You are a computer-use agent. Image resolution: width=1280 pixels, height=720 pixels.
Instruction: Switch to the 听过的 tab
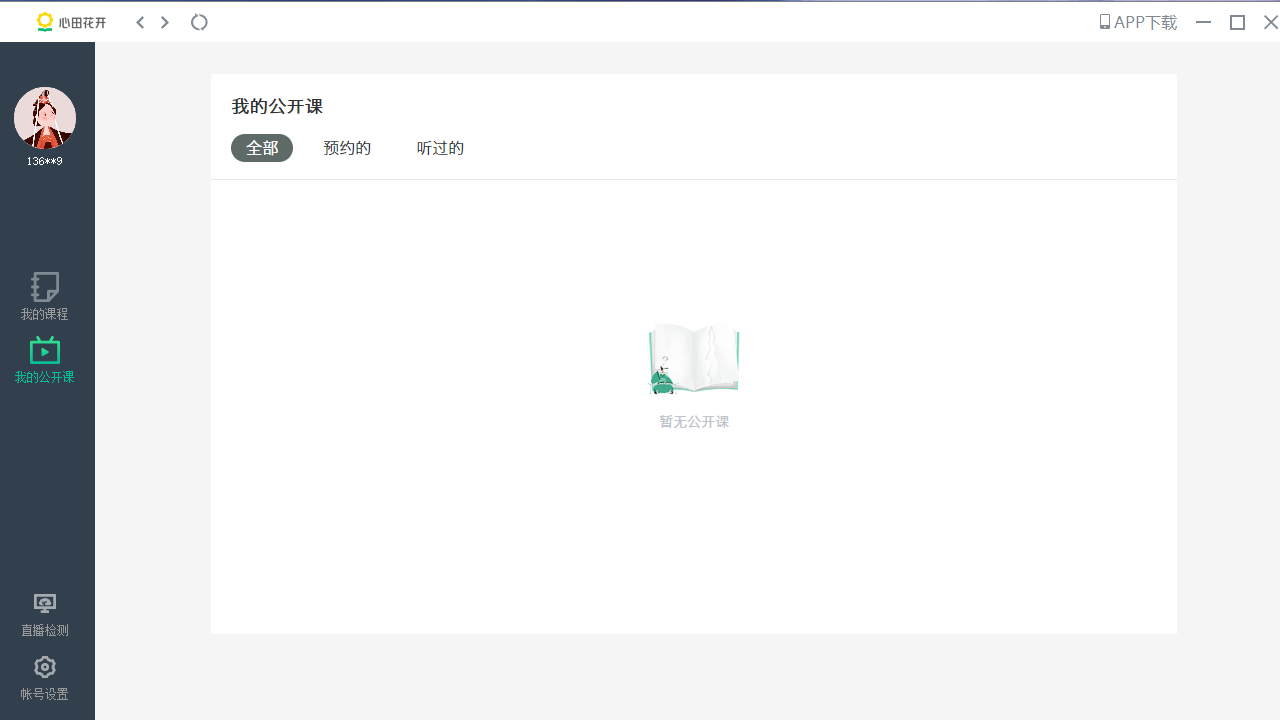pyautogui.click(x=440, y=147)
